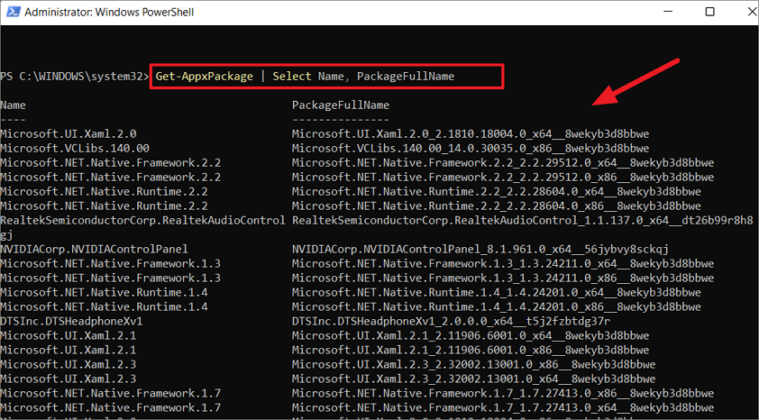759x420 pixels.
Task: Click the 'PS C:\WINDOWS\system32>' prompt
Action: pyautogui.click(x=75, y=76)
